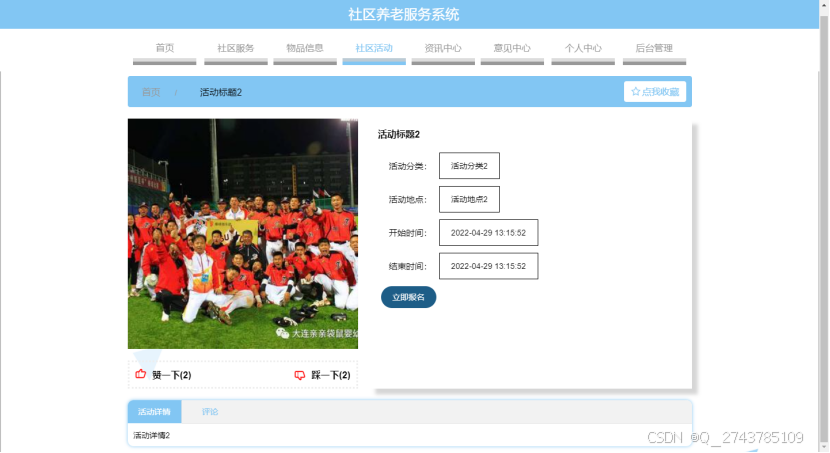Click the 结束时间 value box
The width and height of the screenshot is (830, 453).
click(489, 266)
